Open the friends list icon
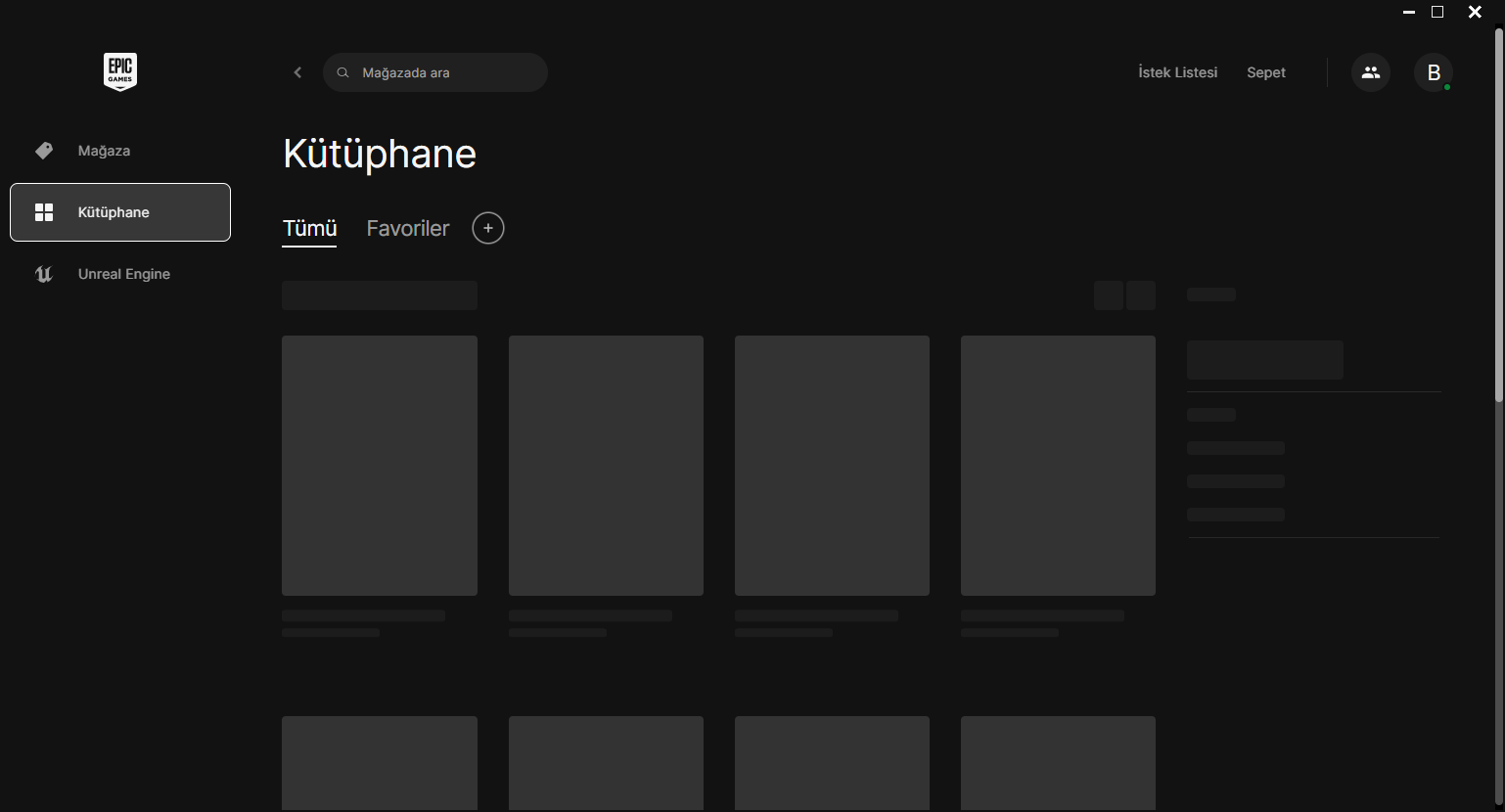Screen dimensions: 1505x812 [x=1371, y=72]
